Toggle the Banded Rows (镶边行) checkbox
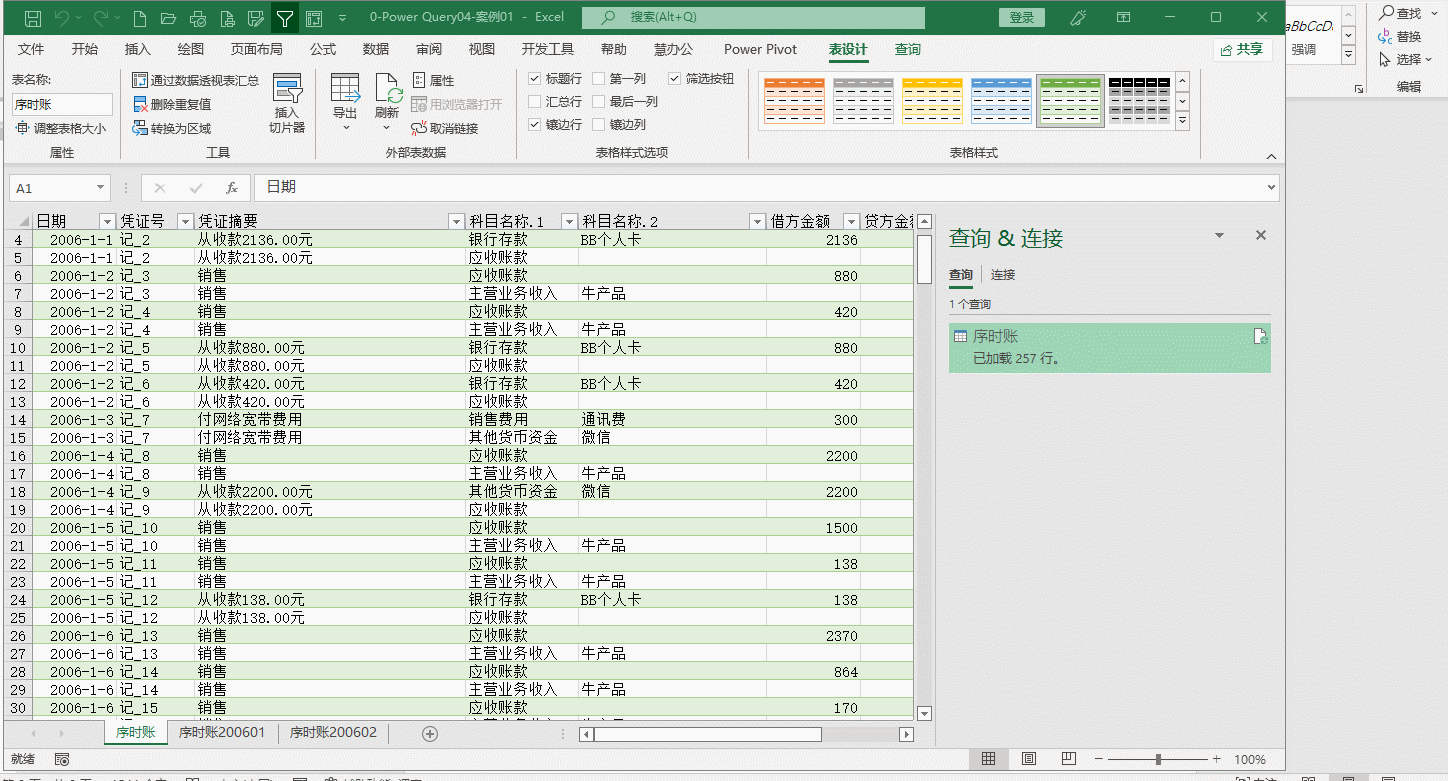The width and height of the screenshot is (1448, 781). (535, 125)
